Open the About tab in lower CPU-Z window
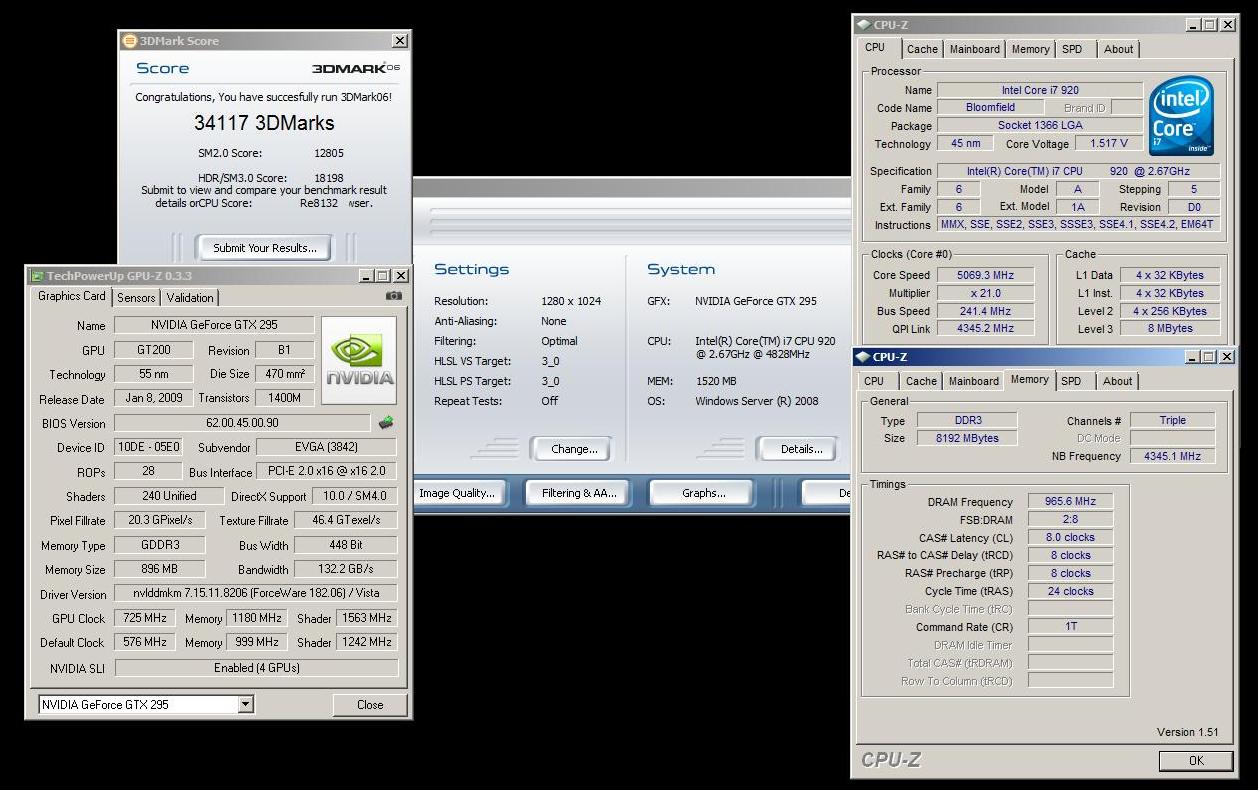Image resolution: width=1258 pixels, height=790 pixels. point(1118,381)
